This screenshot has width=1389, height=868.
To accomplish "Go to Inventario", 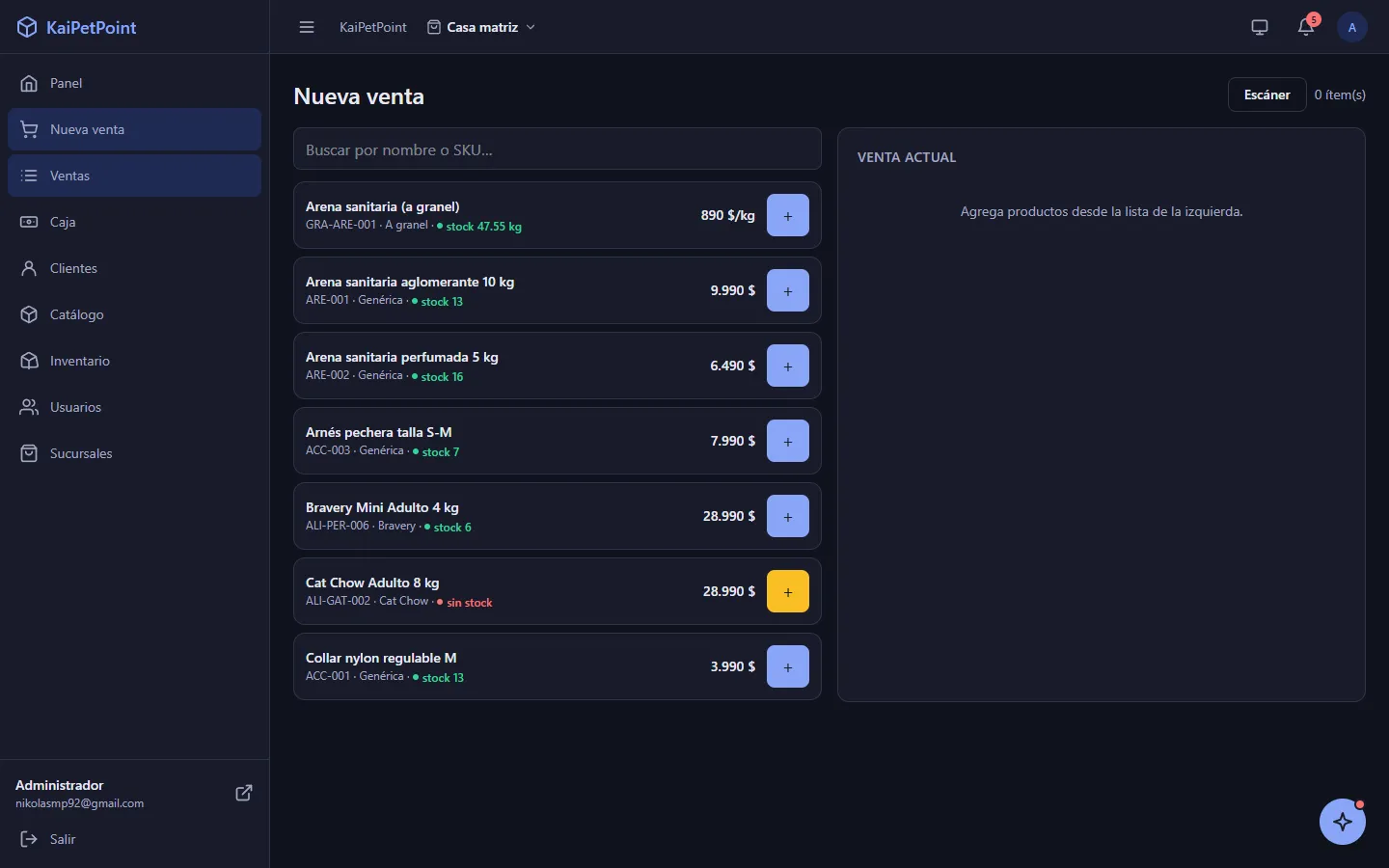I will pos(134,361).
